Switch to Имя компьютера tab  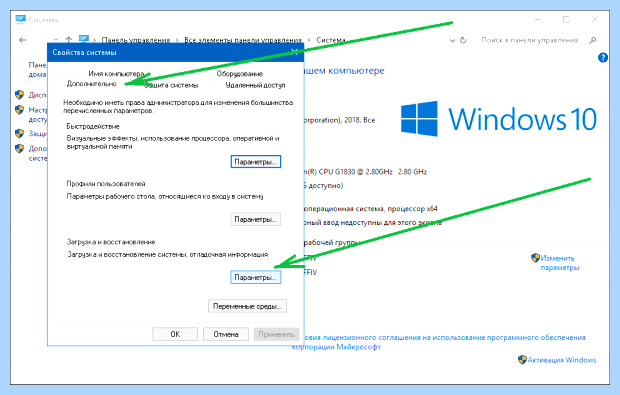[x=116, y=74]
